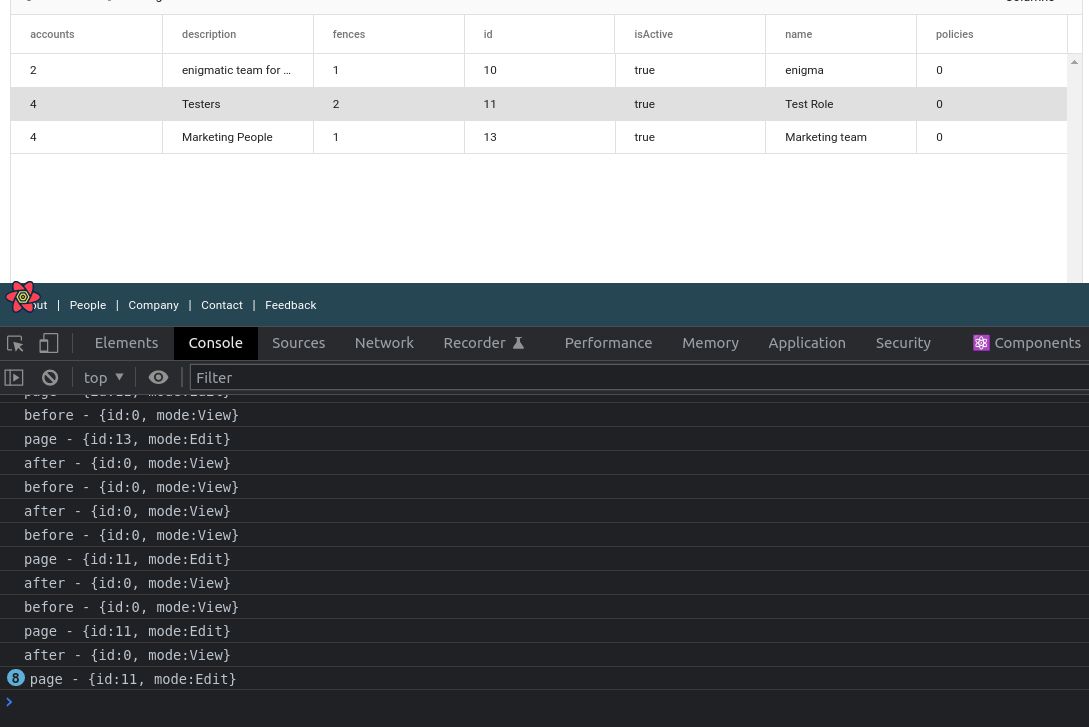The height and width of the screenshot is (727, 1089).
Task: Open the Network tab
Action: click(x=384, y=343)
